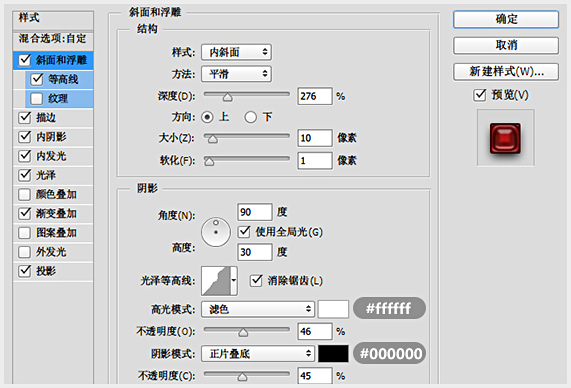Enable the 外发光 checkbox
Viewport: 571px width, 388px height.
tap(24, 252)
